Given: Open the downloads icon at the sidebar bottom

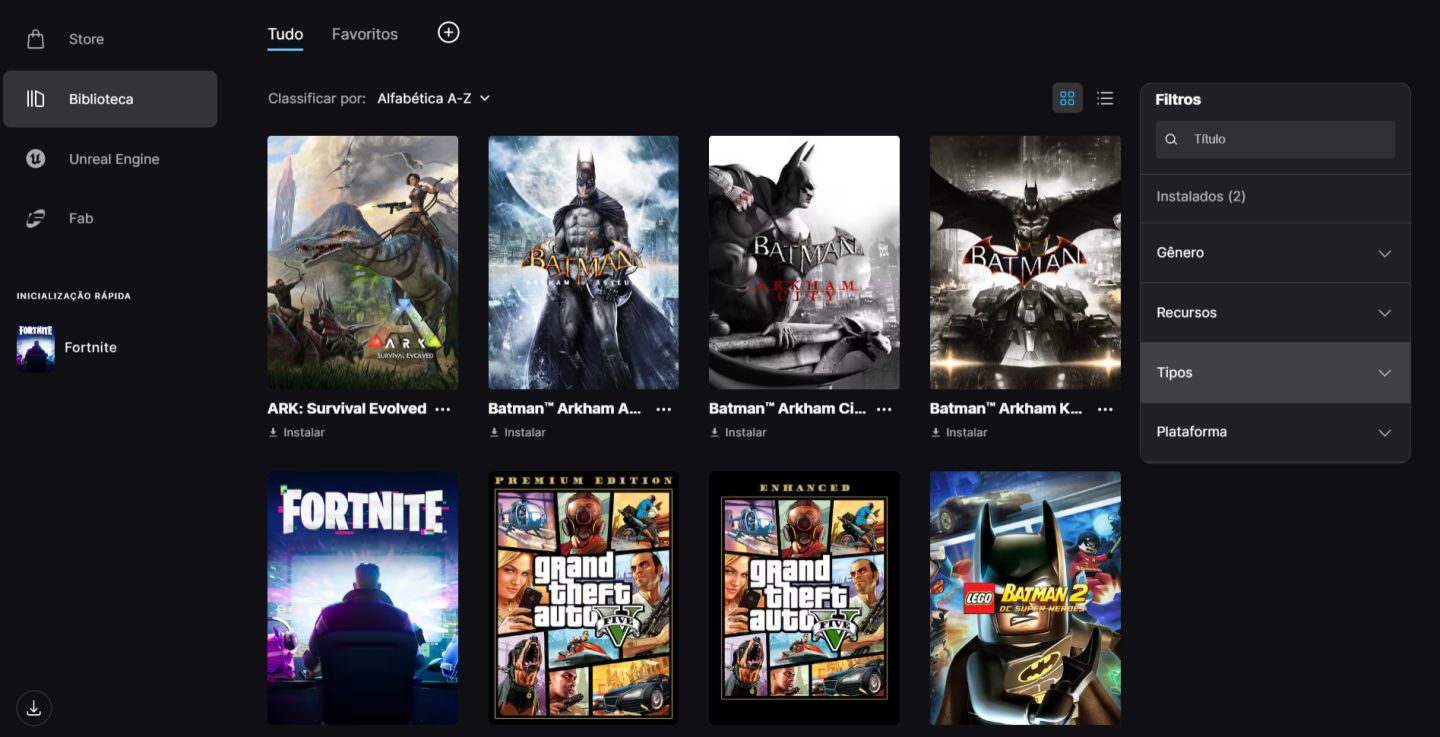Looking at the screenshot, I should [34, 708].
